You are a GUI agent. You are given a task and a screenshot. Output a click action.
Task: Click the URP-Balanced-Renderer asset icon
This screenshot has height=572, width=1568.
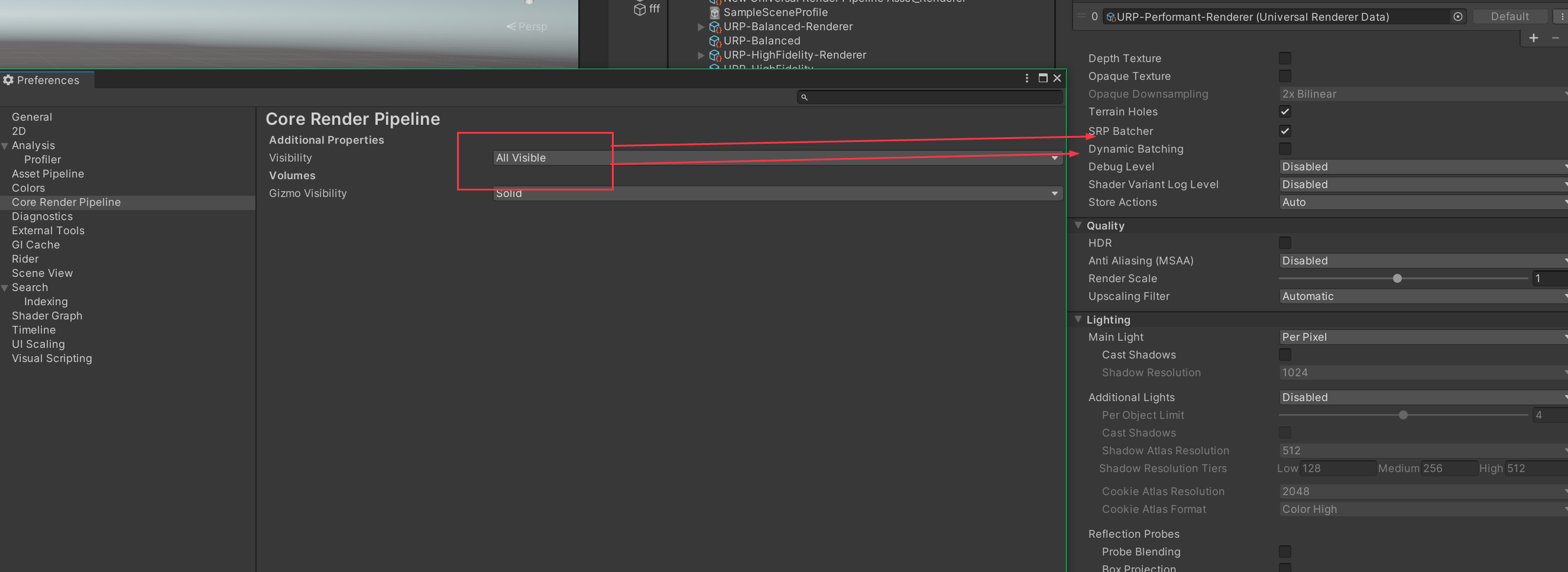[x=714, y=26]
